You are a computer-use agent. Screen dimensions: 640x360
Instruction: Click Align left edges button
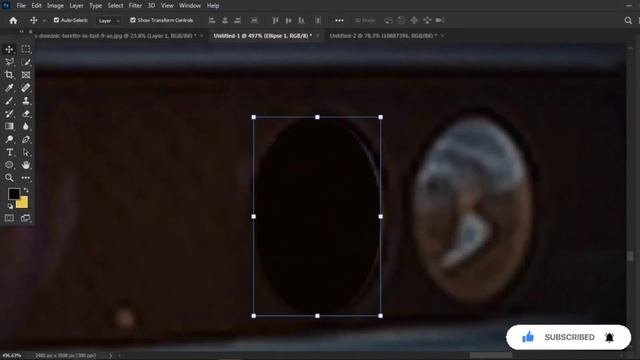pos(212,20)
